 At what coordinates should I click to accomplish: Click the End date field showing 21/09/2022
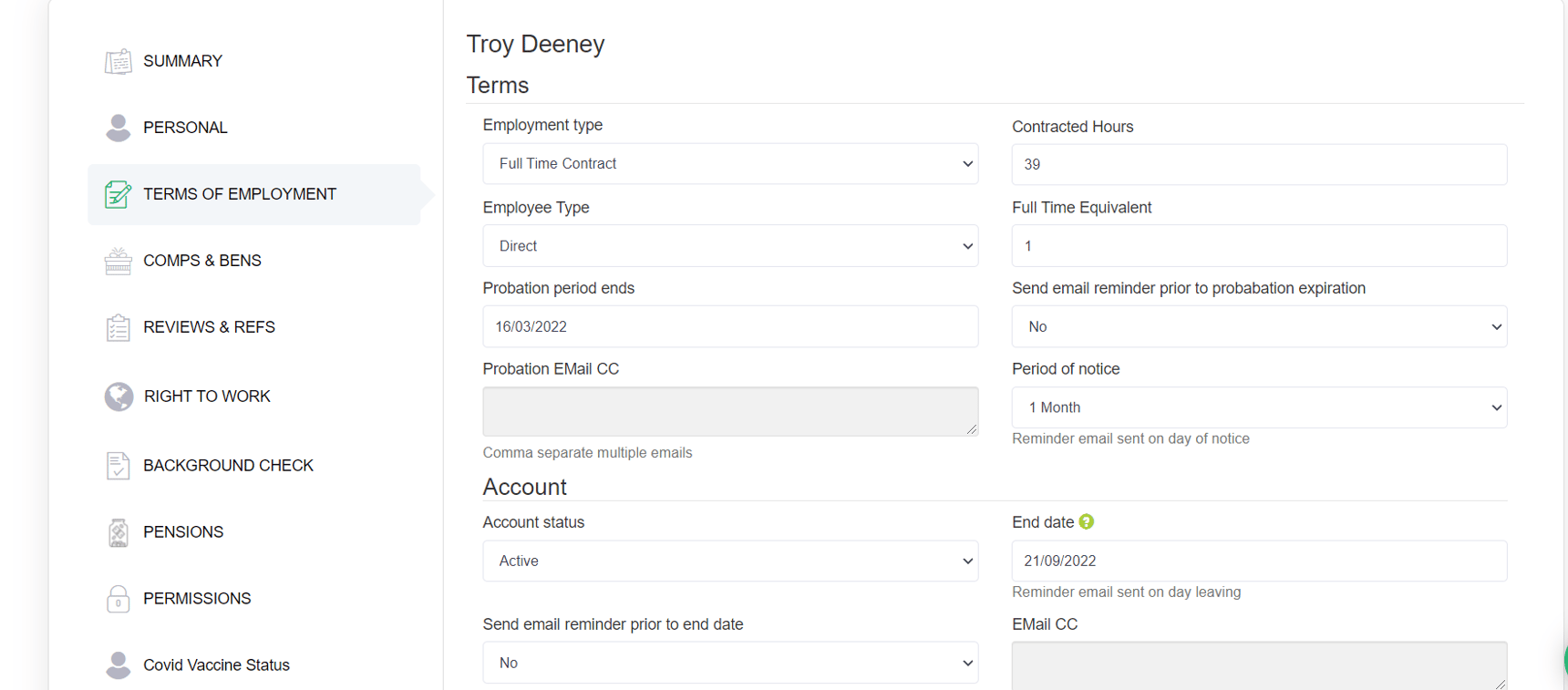click(1259, 561)
